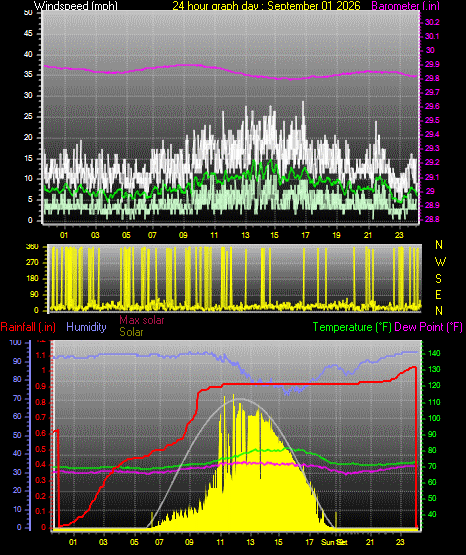Click the 'S' compass direction letter
The image size is (466, 555).
coord(438,279)
